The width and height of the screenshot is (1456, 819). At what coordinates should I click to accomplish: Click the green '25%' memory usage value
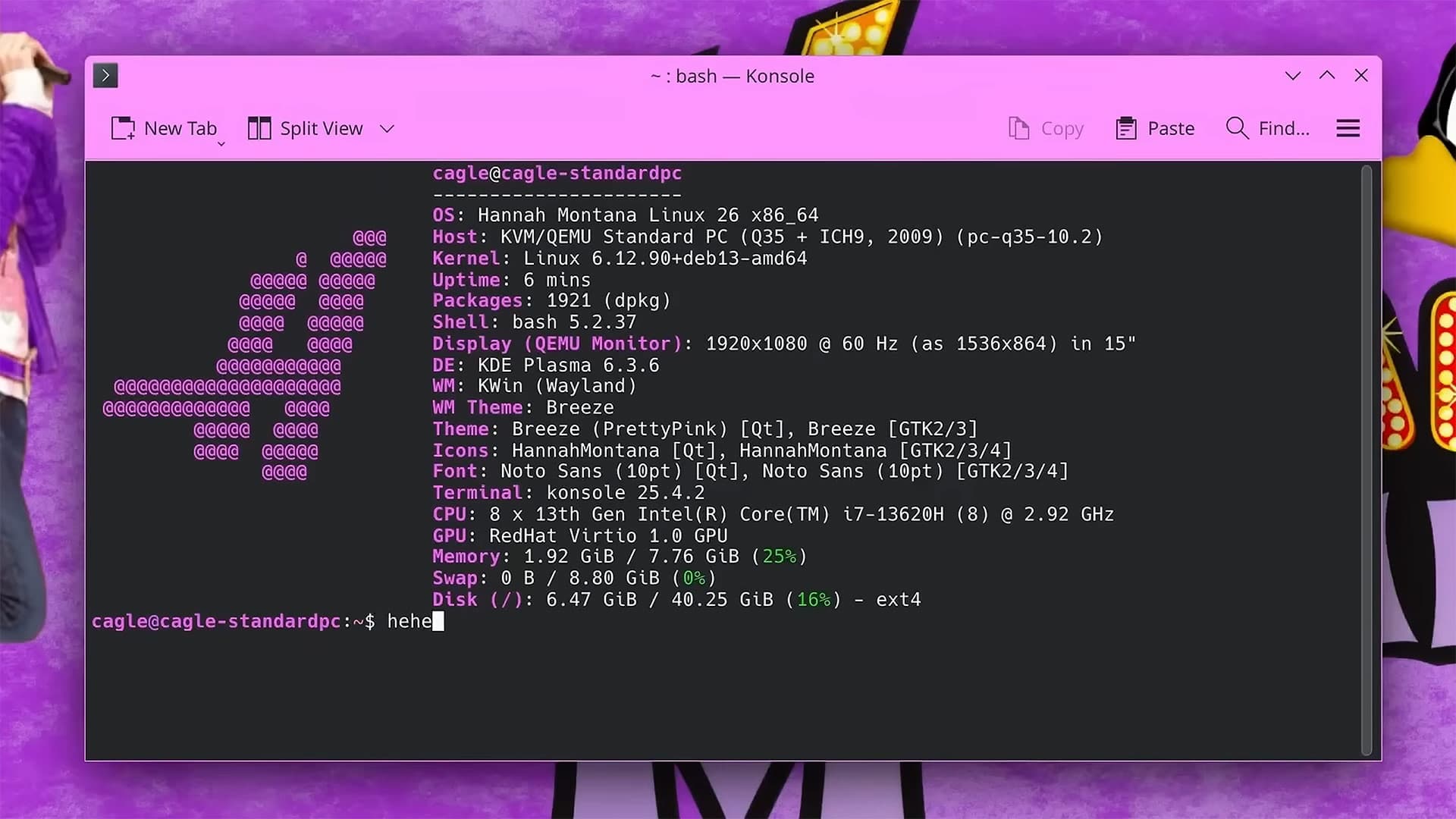[780, 557]
